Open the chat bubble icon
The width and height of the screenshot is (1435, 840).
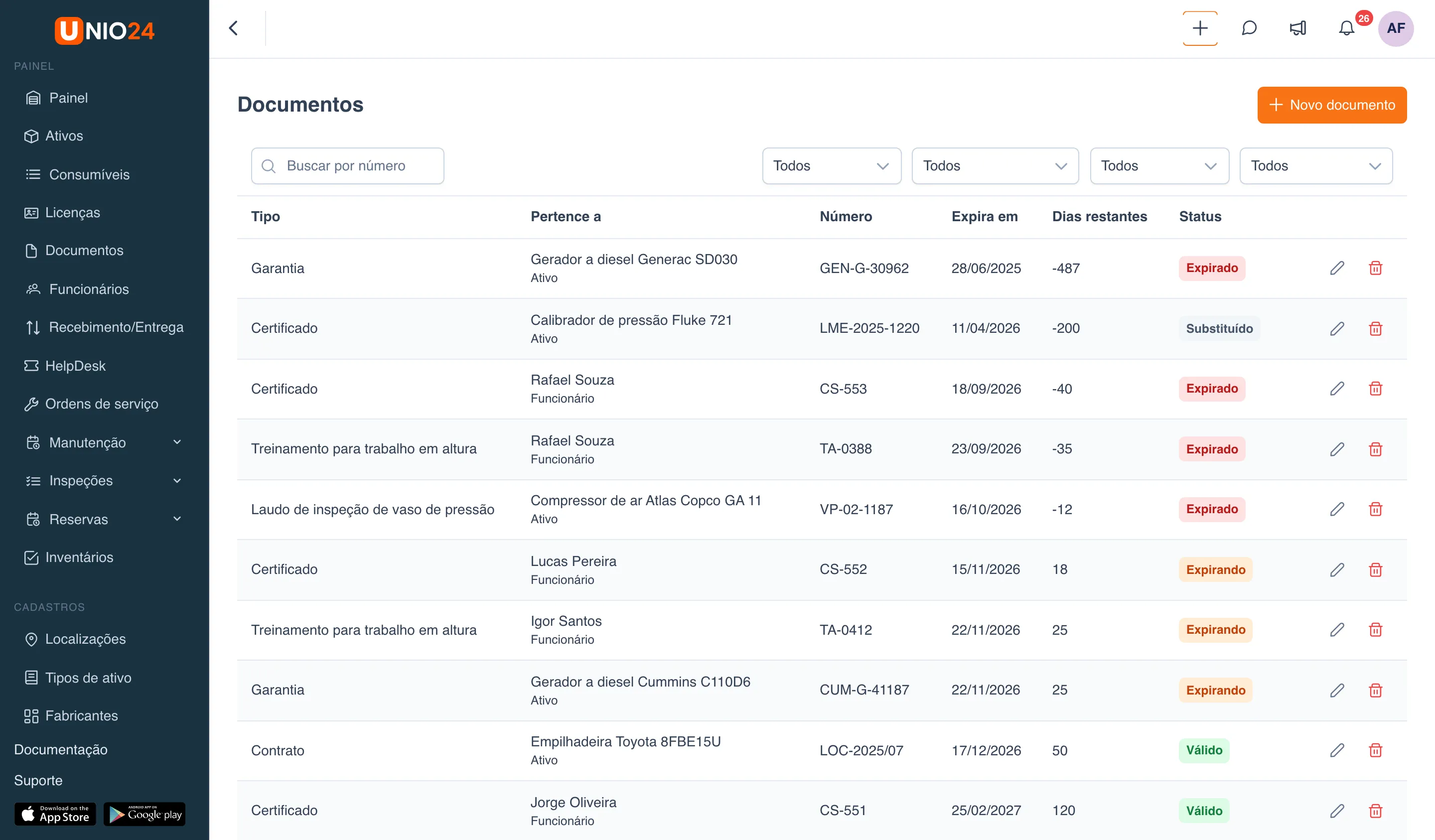1249,28
